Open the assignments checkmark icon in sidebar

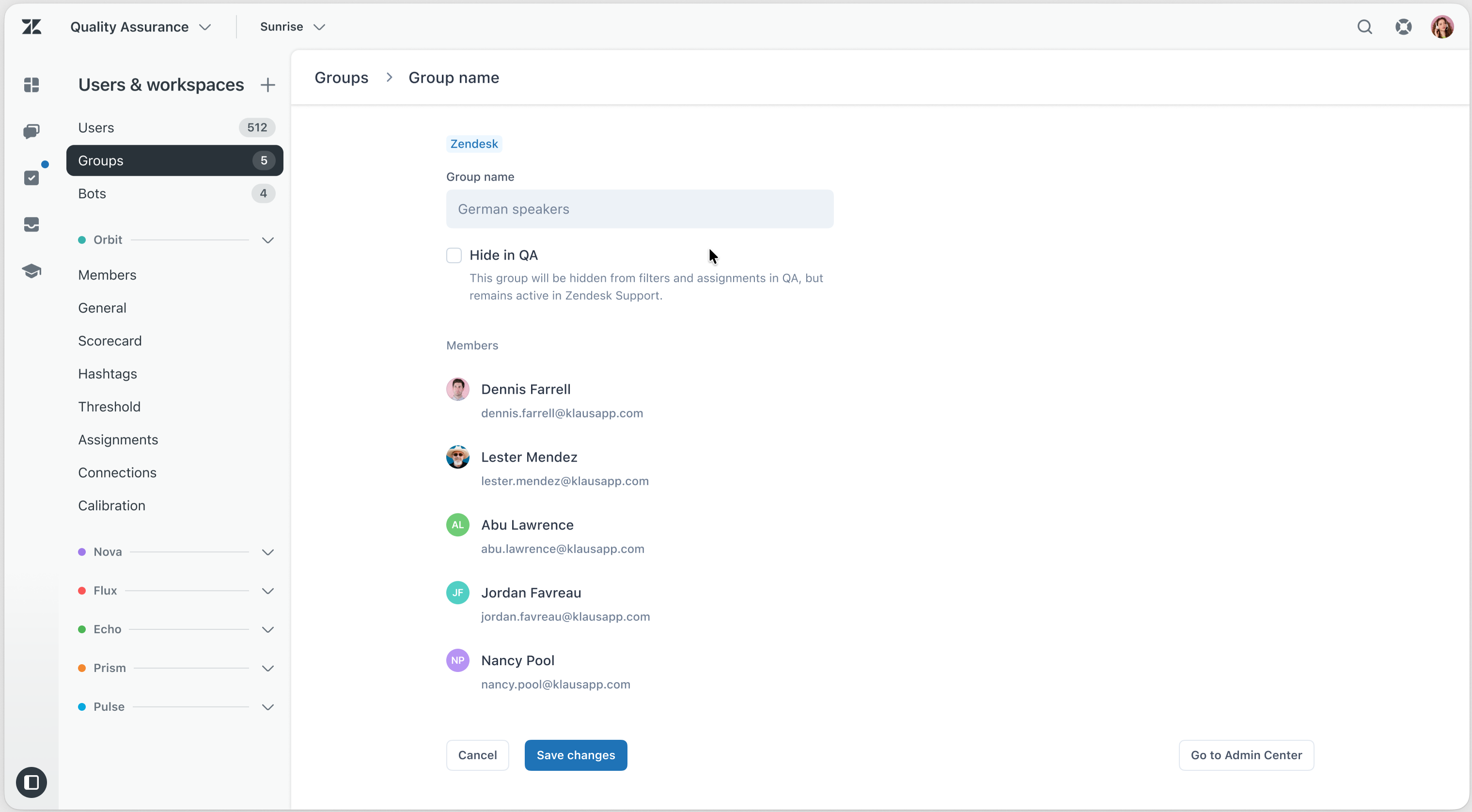(31, 178)
